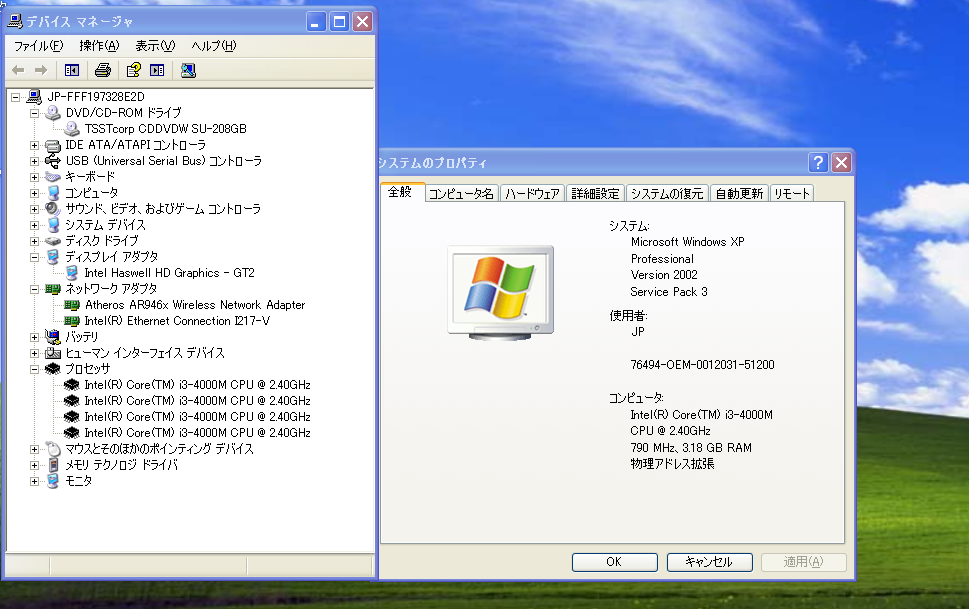Scan for hardware changes icon
Screen dimensions: 969x609
point(188,70)
